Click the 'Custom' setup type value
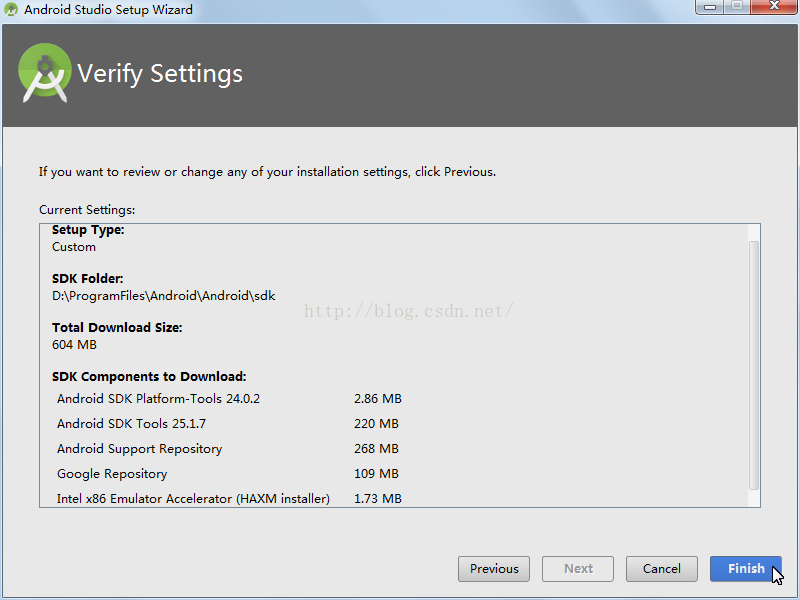 (x=74, y=247)
